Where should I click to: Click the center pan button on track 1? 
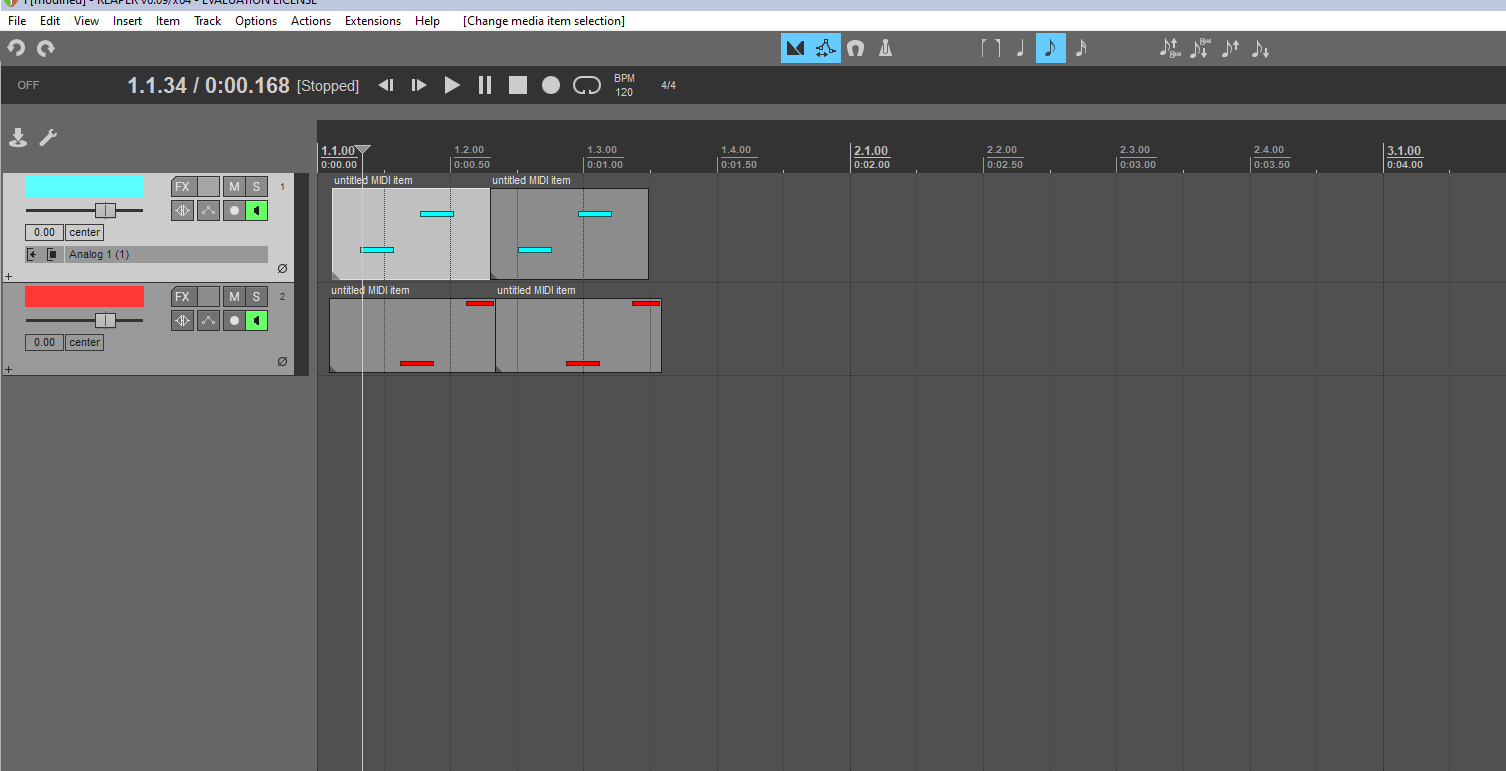tap(85, 232)
